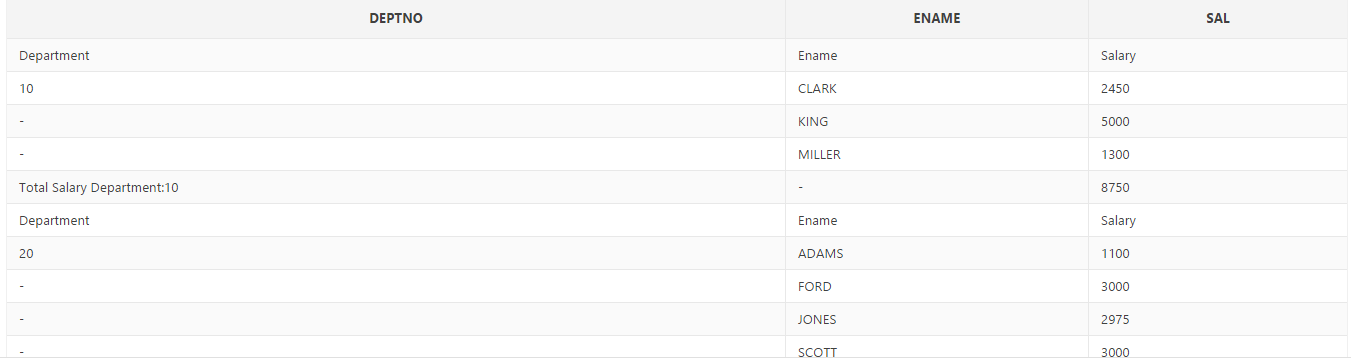The height and width of the screenshot is (362, 1351).
Task: Click the total salary value 8750
Action: point(1217,187)
